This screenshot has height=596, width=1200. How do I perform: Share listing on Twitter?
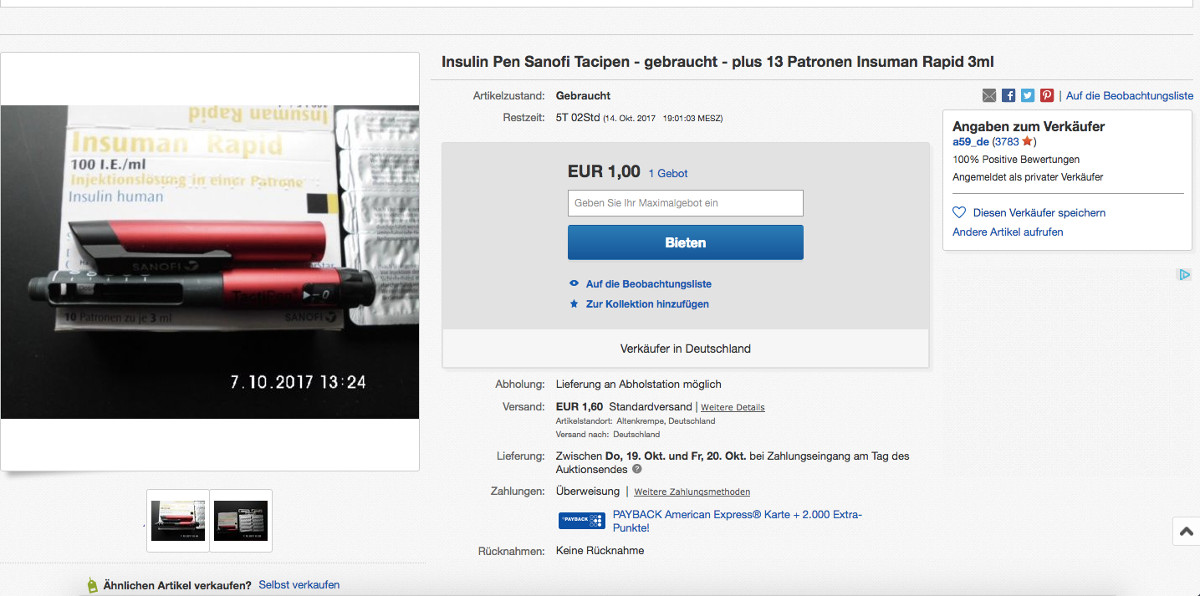[x=1028, y=95]
